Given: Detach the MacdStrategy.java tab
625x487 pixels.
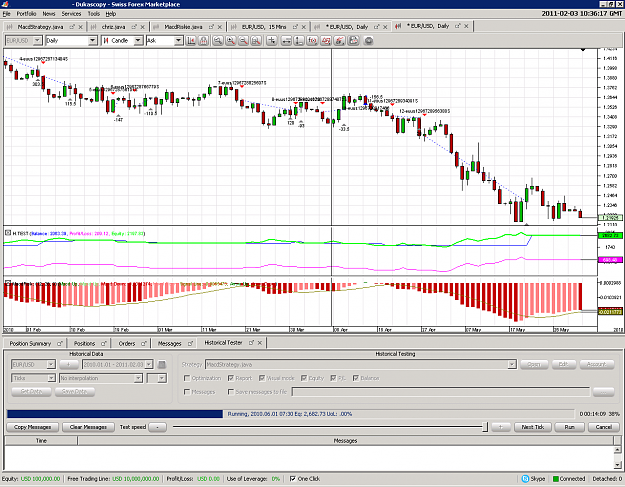Looking at the screenshot, I should [x=72, y=27].
